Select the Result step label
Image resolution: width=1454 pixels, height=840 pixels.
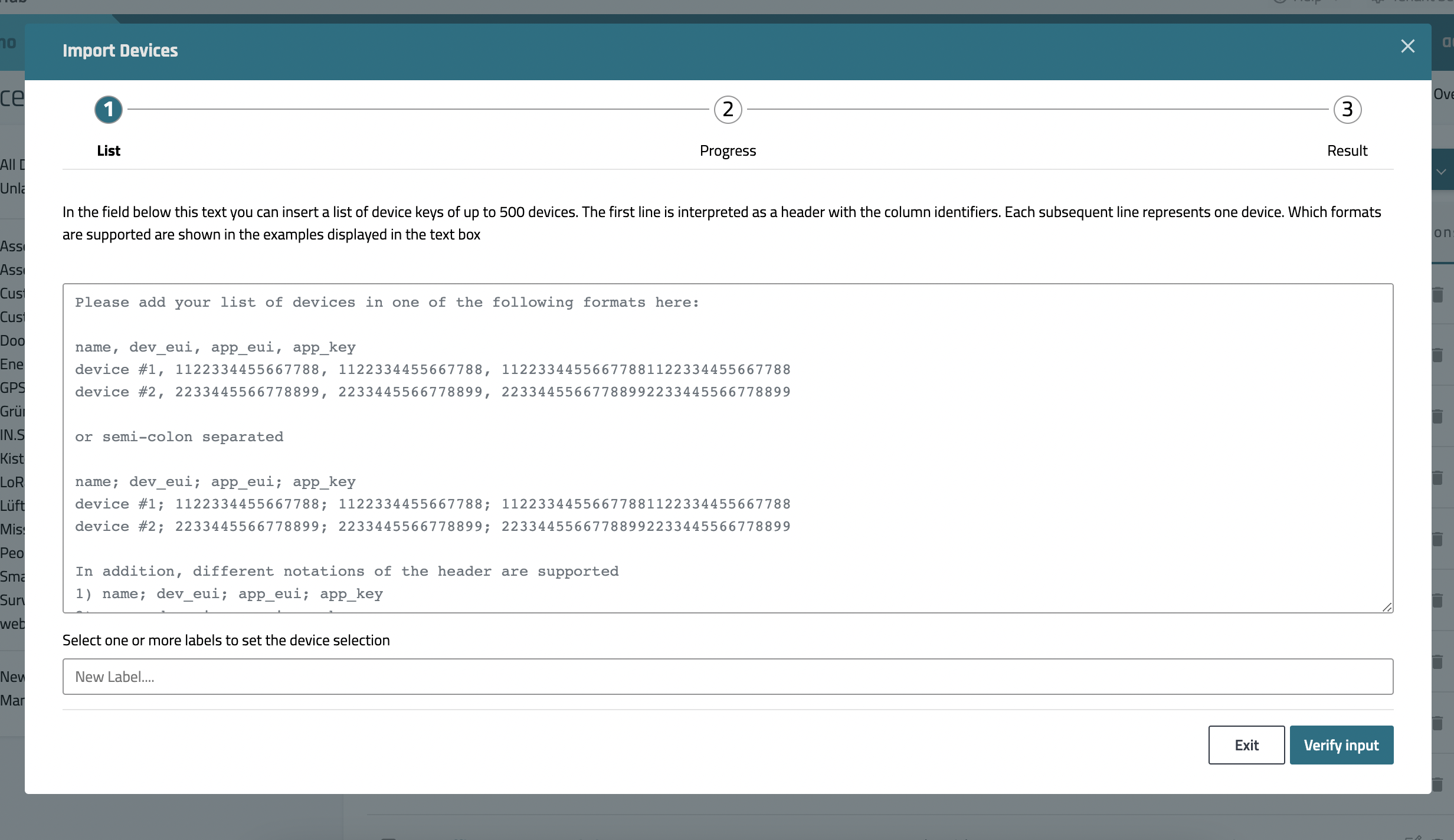(x=1347, y=151)
